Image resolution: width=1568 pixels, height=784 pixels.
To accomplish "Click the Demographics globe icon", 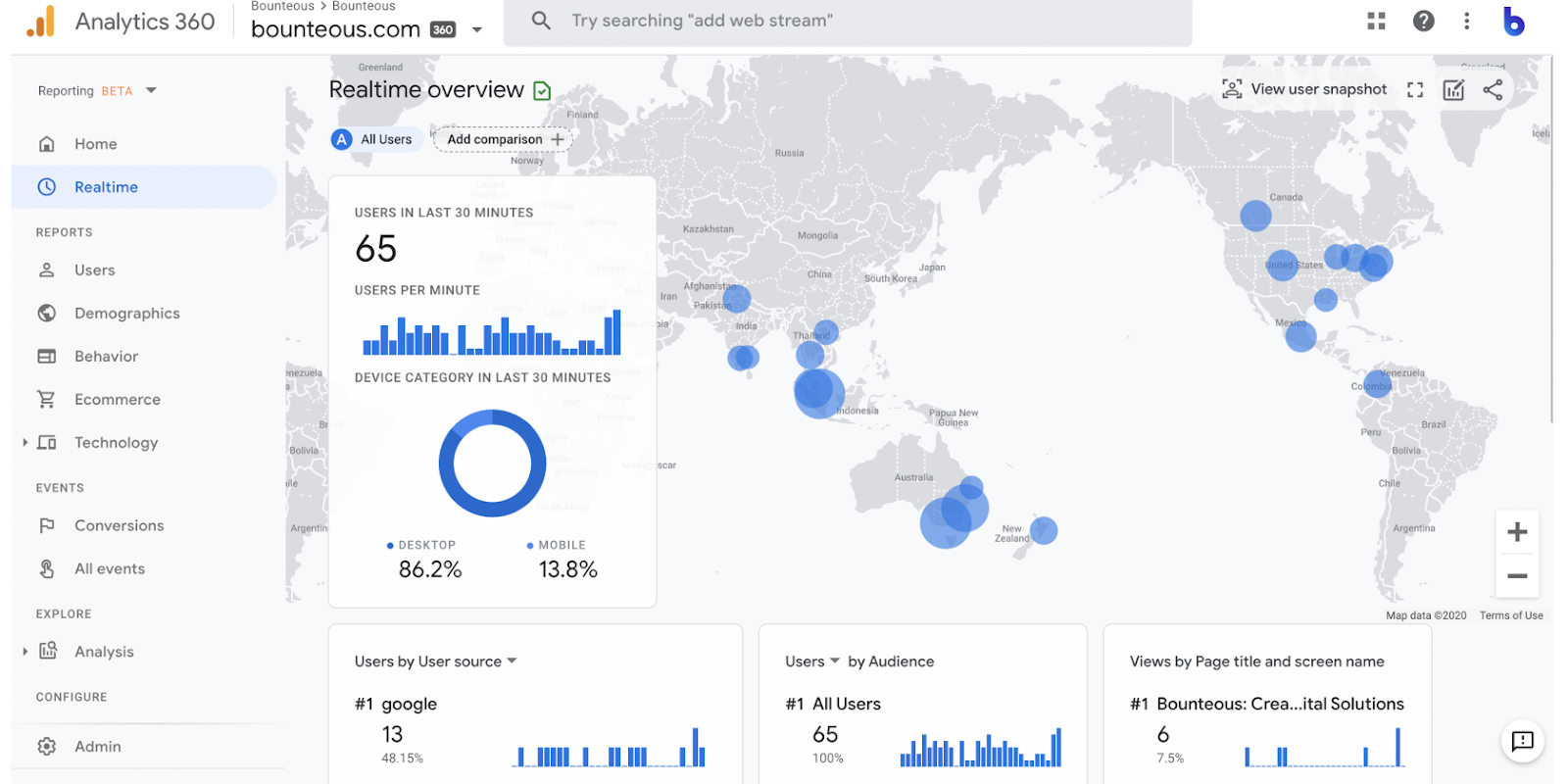I will [46, 314].
